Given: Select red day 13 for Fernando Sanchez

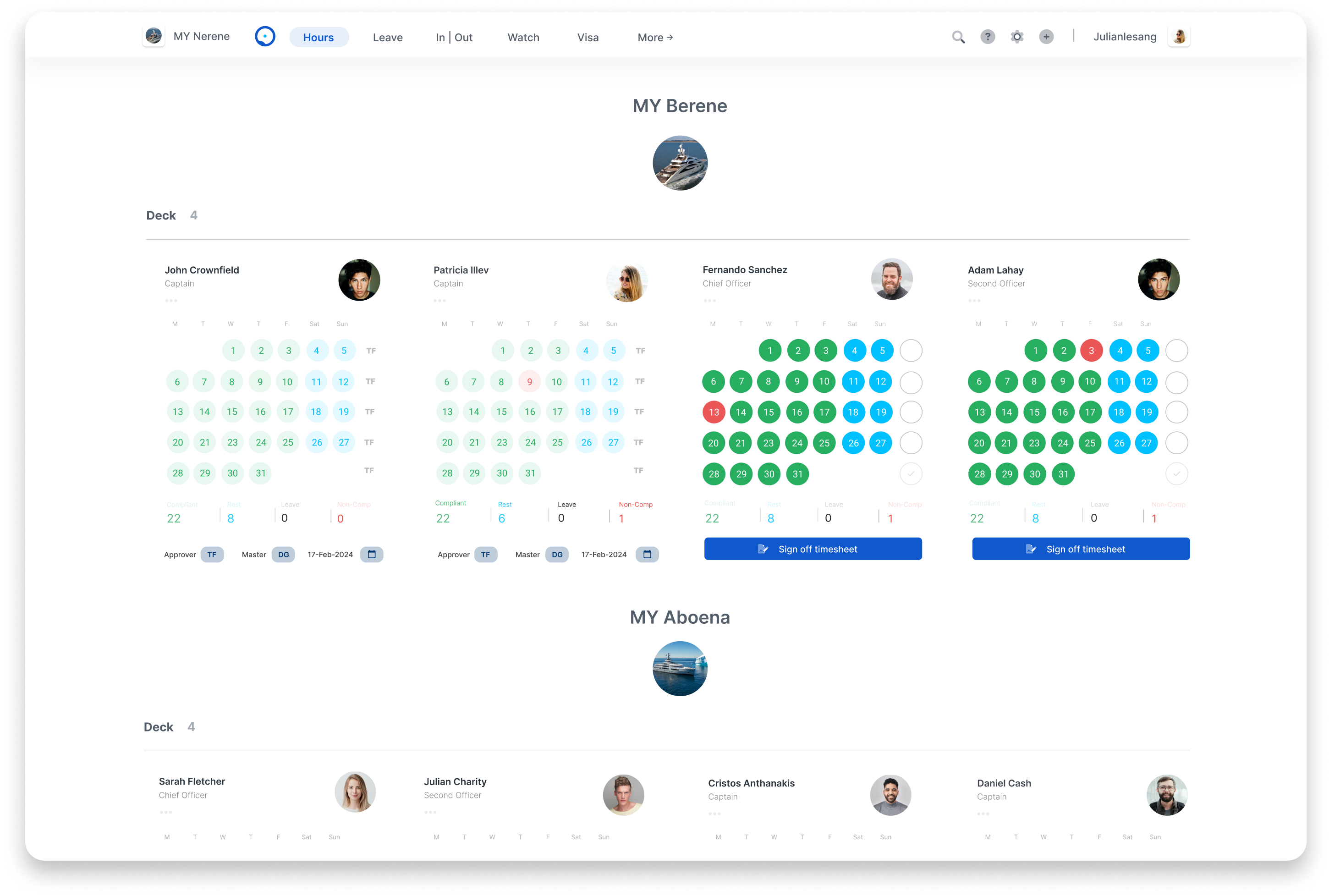Looking at the screenshot, I should click(714, 412).
